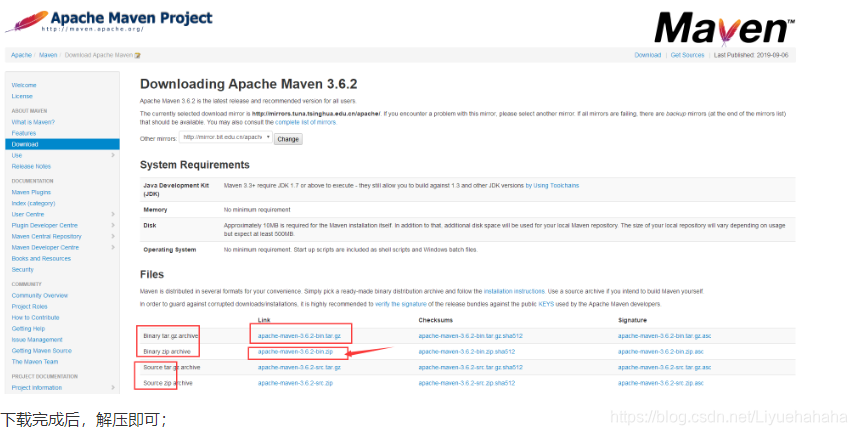
Task: Click the Change mirror button
Action: [288, 139]
